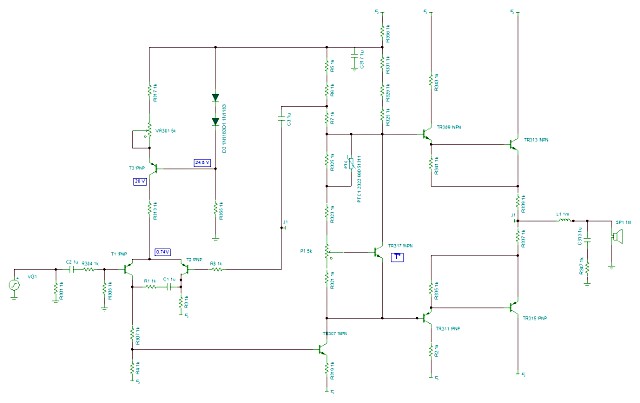Click the TR315 PNP label
The width and height of the screenshot is (640, 403).
tap(535, 318)
